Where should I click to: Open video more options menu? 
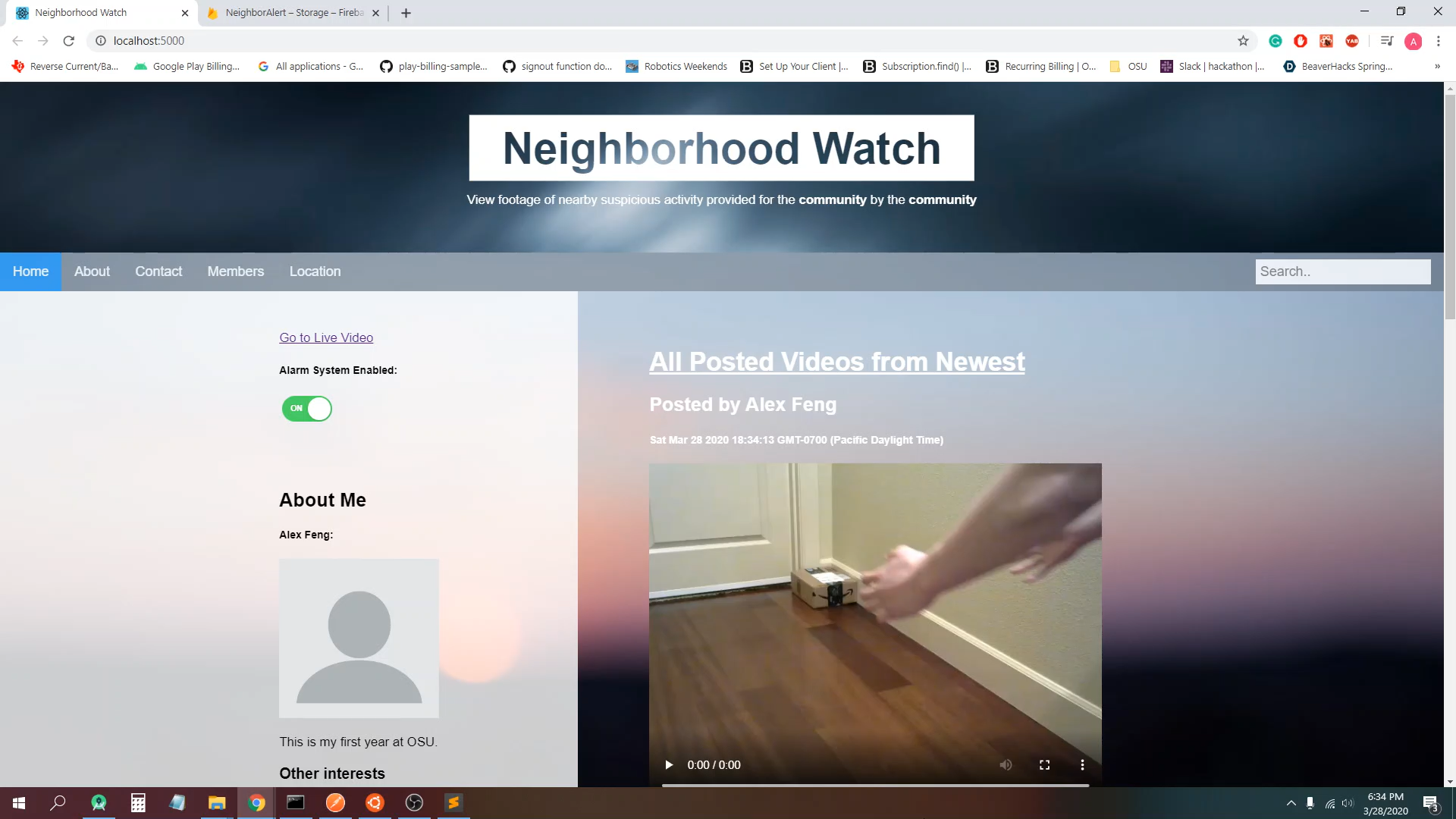click(1082, 764)
